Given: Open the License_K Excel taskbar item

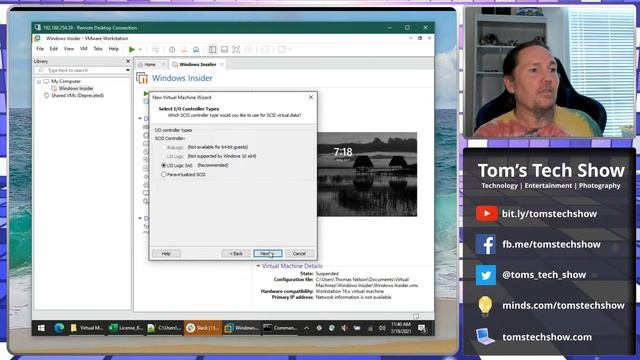Looking at the screenshot, I should click(x=126, y=328).
